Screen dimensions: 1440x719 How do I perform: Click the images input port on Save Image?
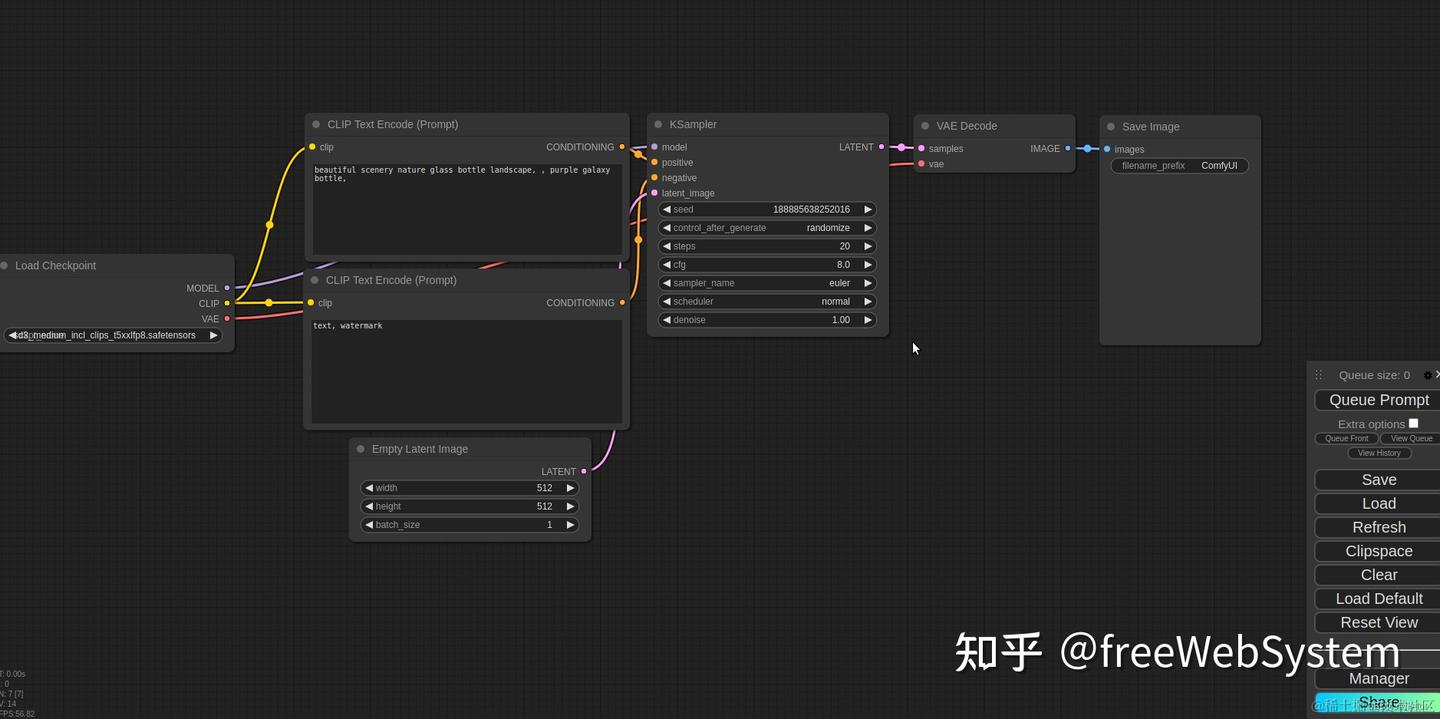click(x=1107, y=149)
